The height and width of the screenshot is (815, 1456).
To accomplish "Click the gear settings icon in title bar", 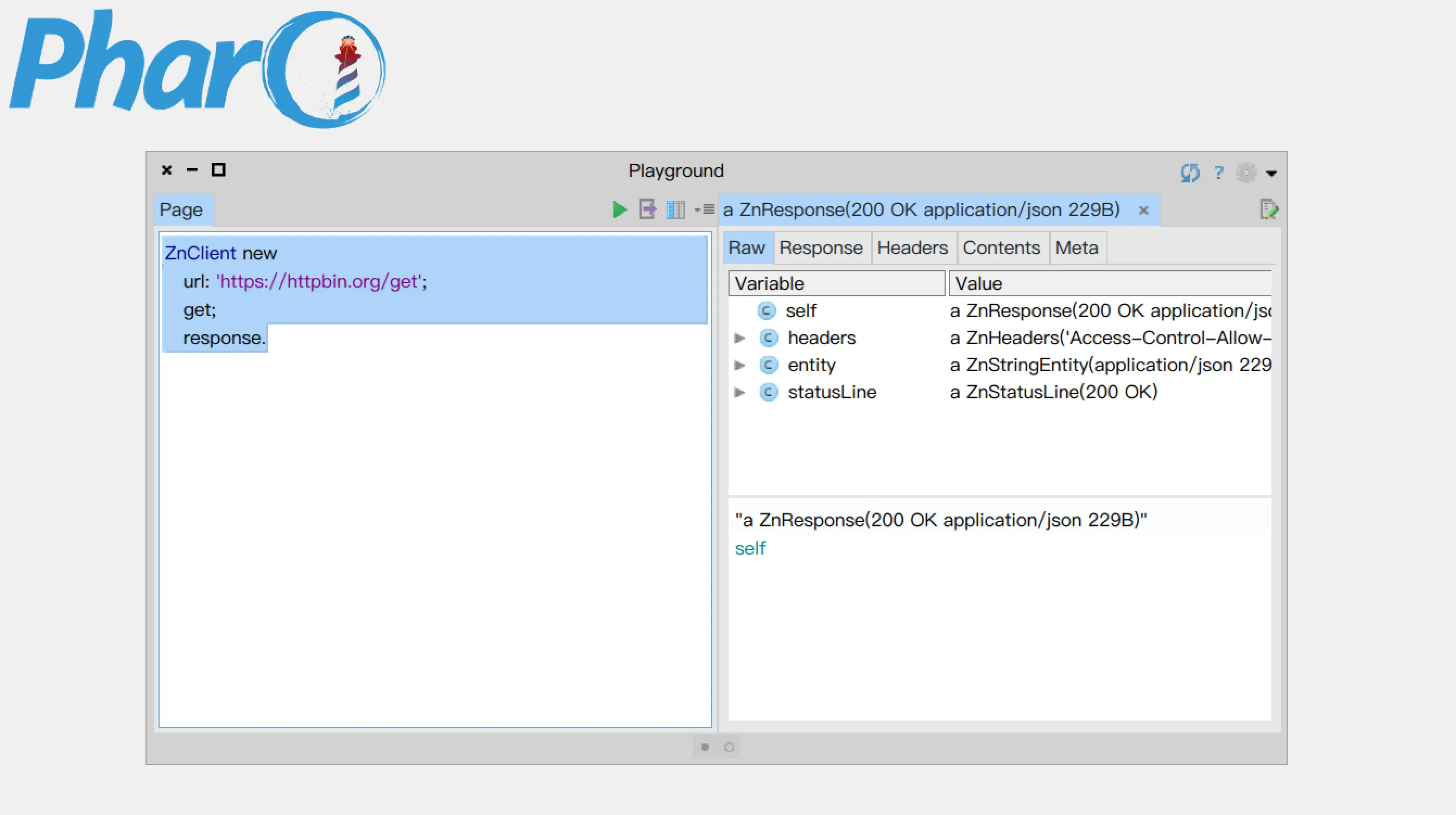I will [1246, 172].
